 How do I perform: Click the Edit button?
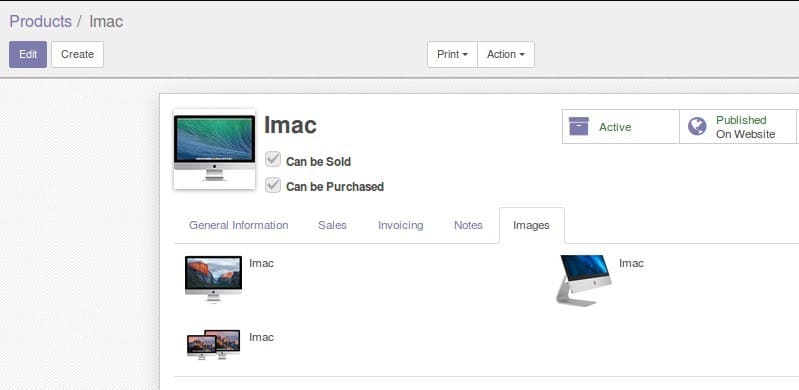point(28,54)
